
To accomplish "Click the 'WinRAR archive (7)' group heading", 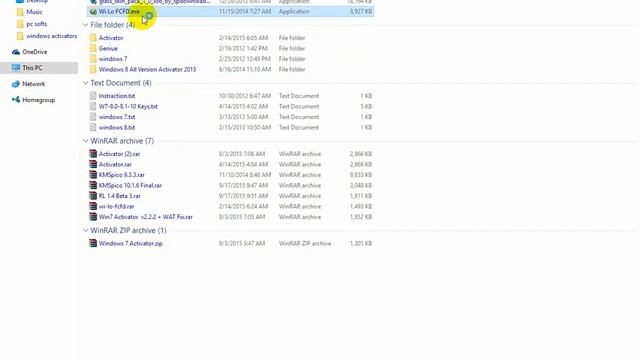I will [x=122, y=141].
